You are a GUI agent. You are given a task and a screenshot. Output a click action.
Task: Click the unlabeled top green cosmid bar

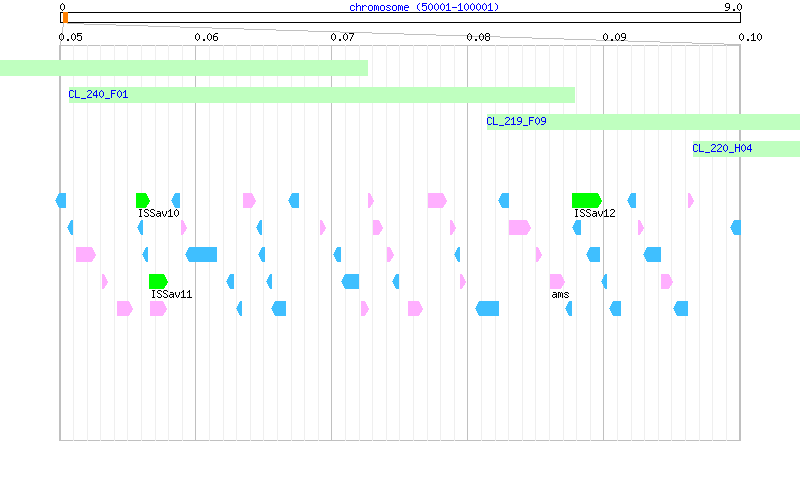point(184,68)
